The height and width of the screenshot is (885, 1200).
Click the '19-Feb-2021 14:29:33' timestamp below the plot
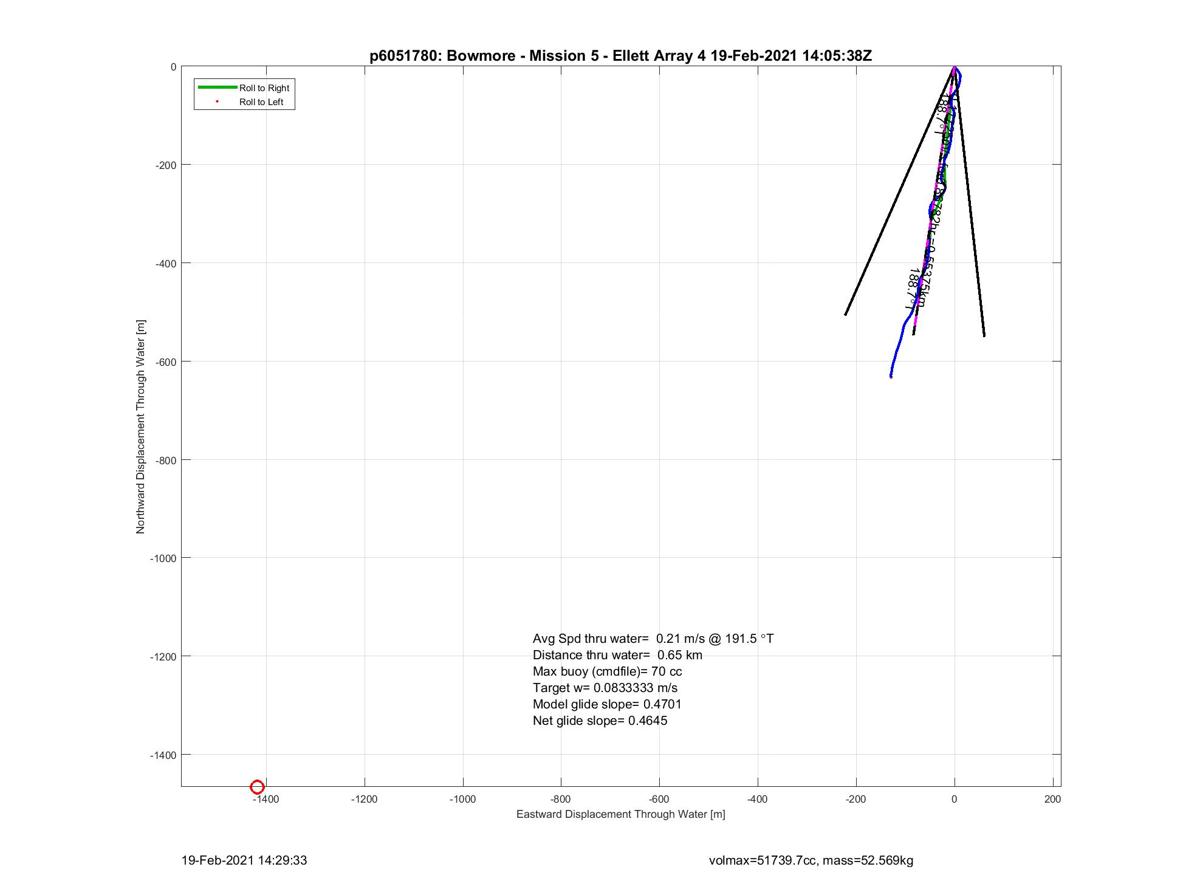point(244,859)
